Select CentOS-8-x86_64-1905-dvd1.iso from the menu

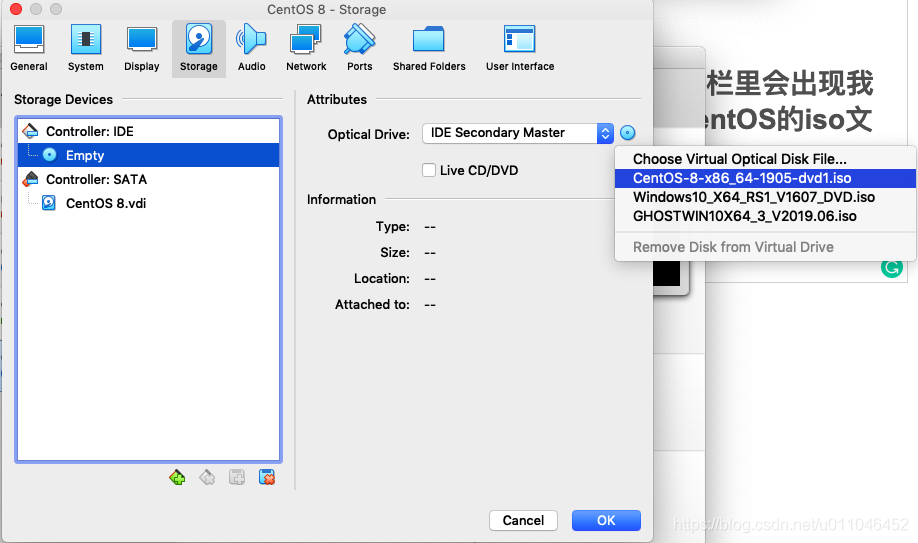pyautogui.click(x=765, y=178)
